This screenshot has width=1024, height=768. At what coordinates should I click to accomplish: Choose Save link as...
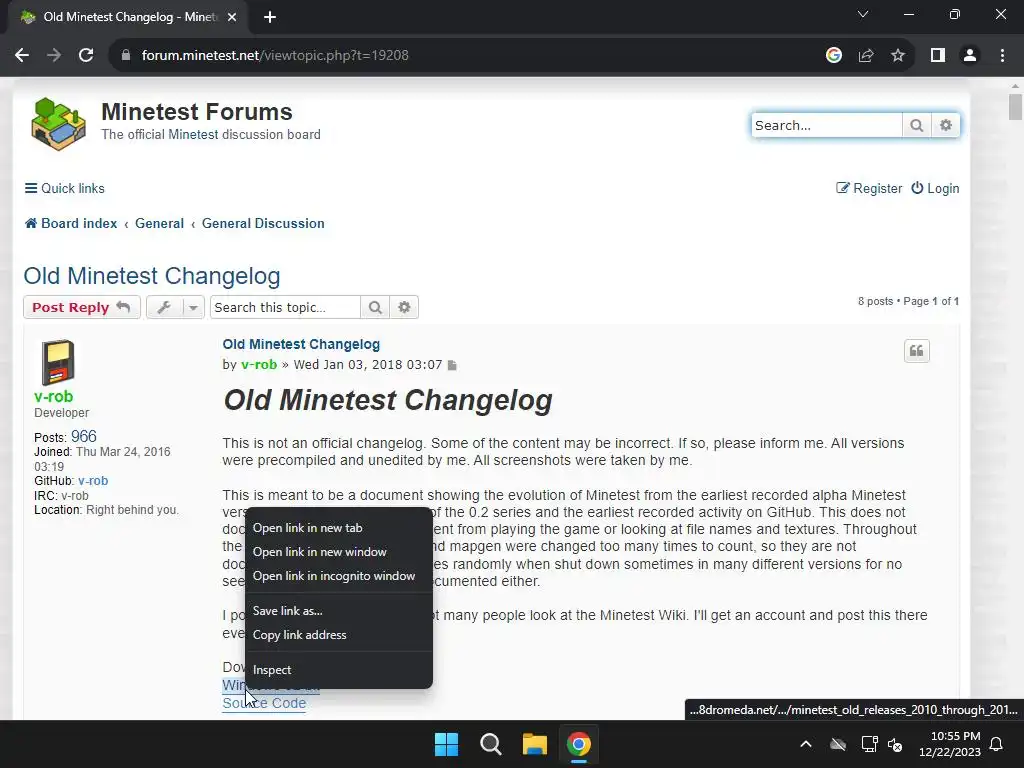pos(339,611)
